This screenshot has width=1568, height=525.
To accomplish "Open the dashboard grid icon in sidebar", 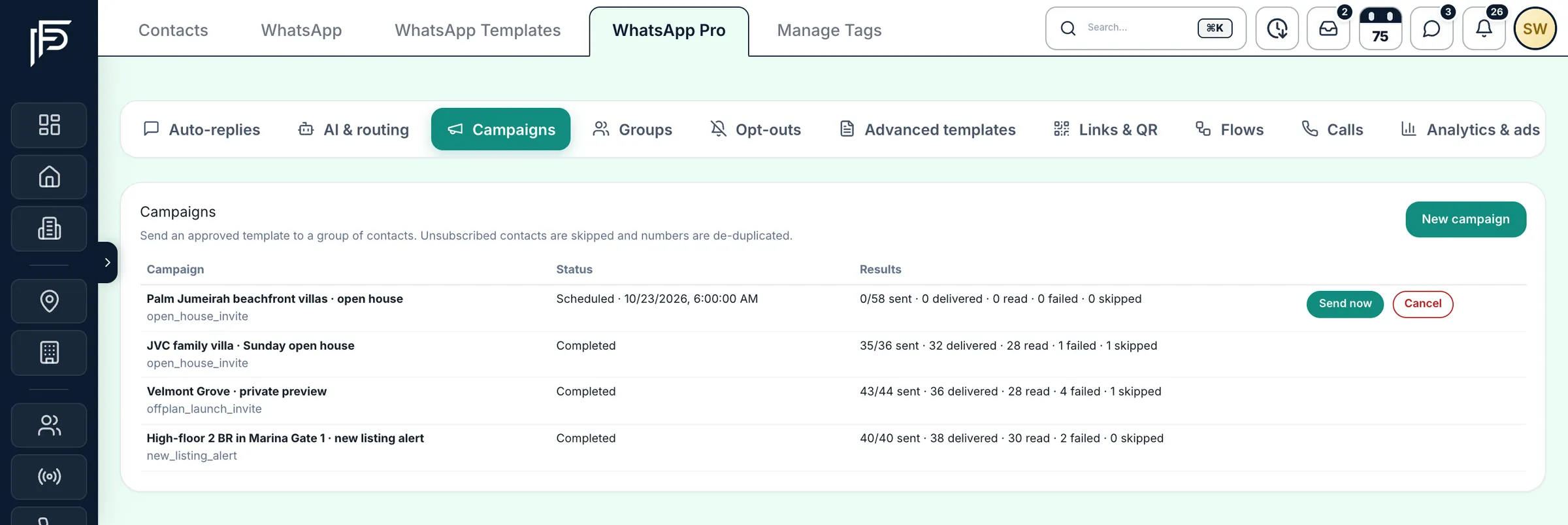I will tap(49, 125).
